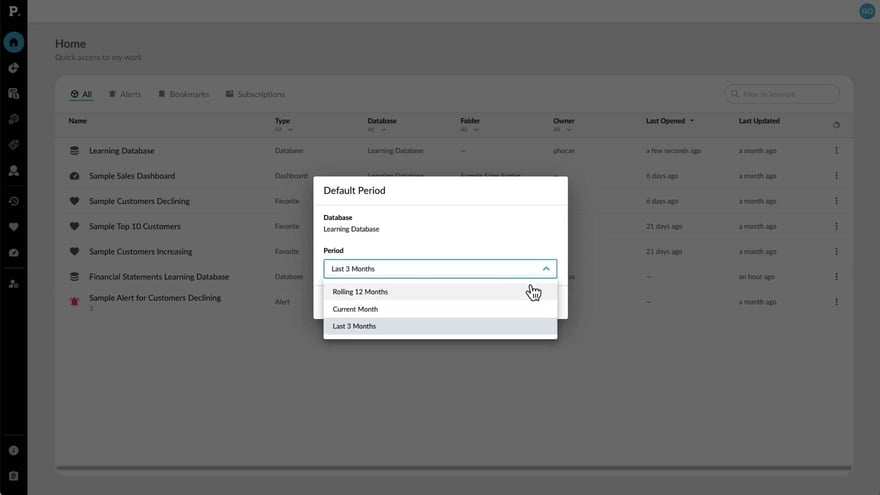Screen dimensions: 880x495
Task: Open more options for Sample Sales Dashboard
Action: tap(836, 176)
